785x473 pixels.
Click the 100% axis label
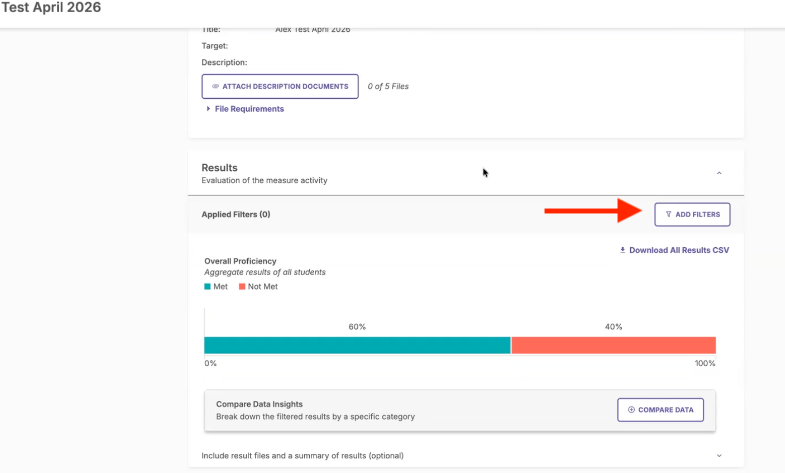(x=705, y=363)
